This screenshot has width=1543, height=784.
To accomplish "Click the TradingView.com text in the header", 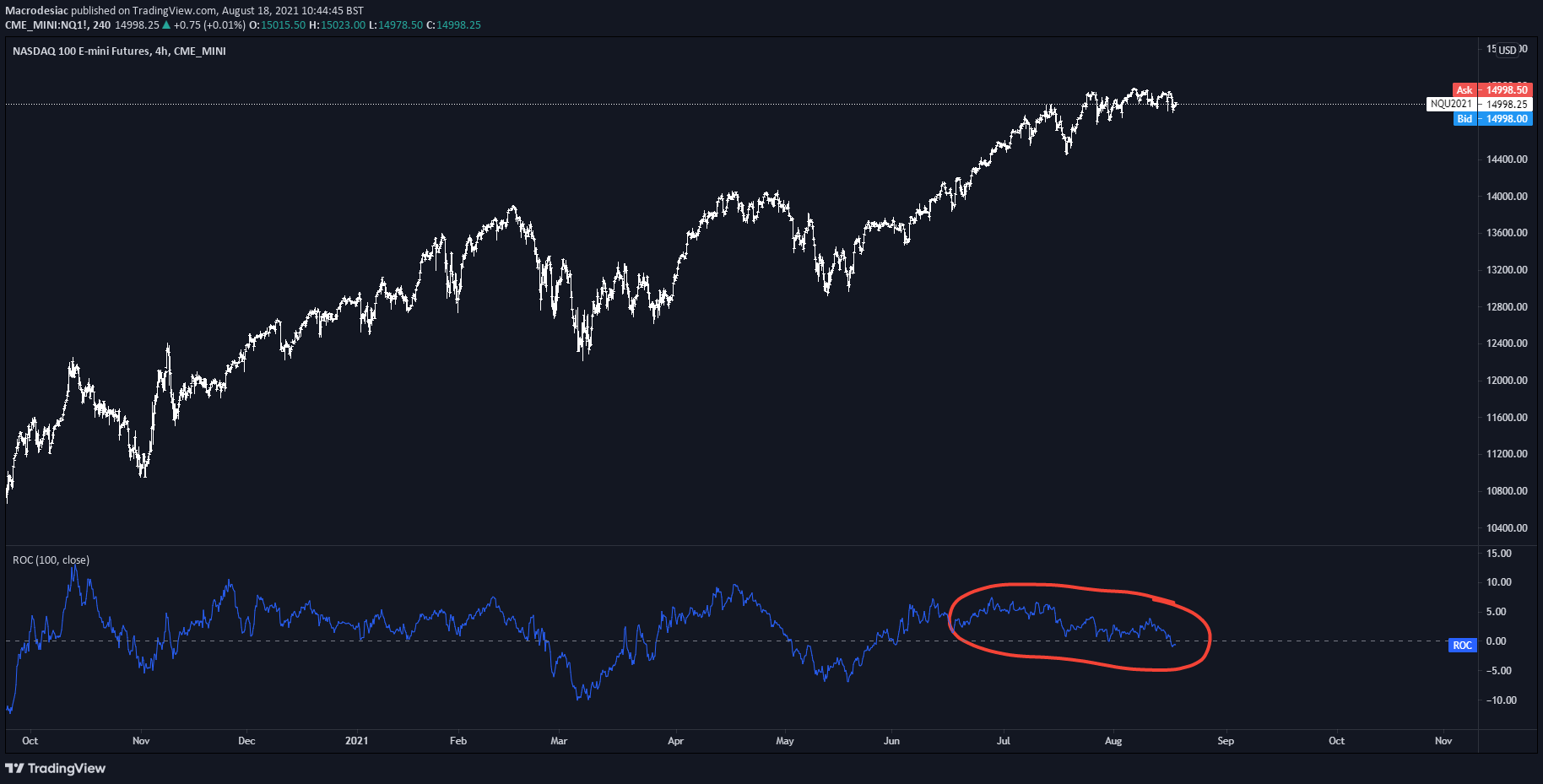I will tap(175, 11).
